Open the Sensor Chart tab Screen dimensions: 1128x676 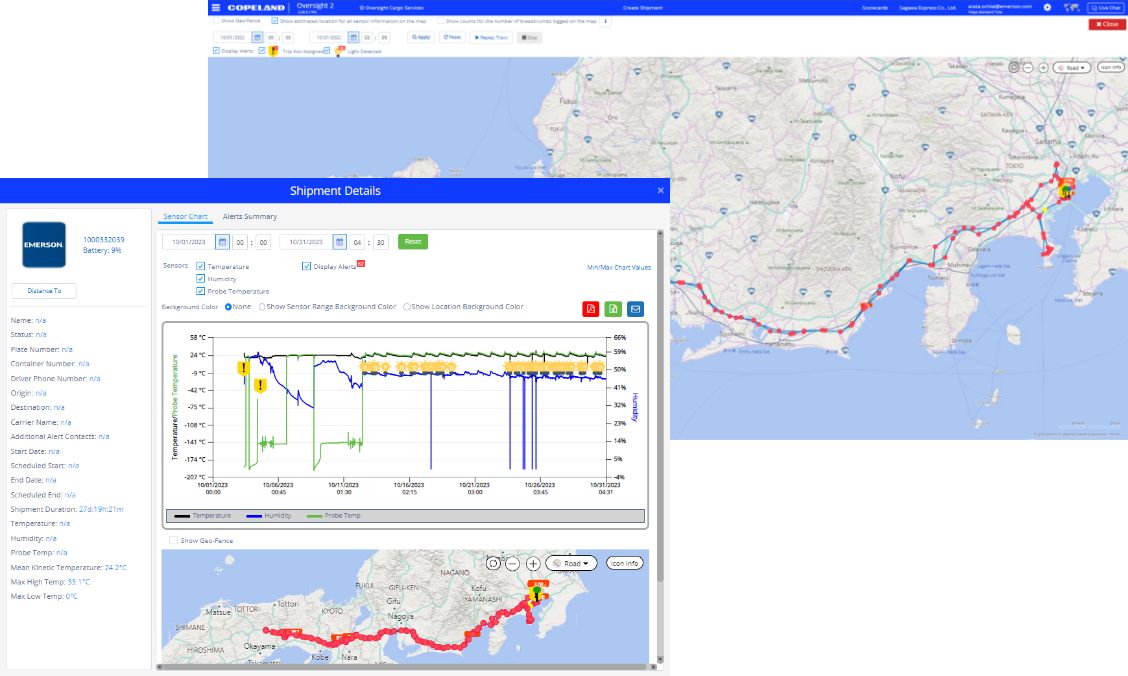[183, 217]
